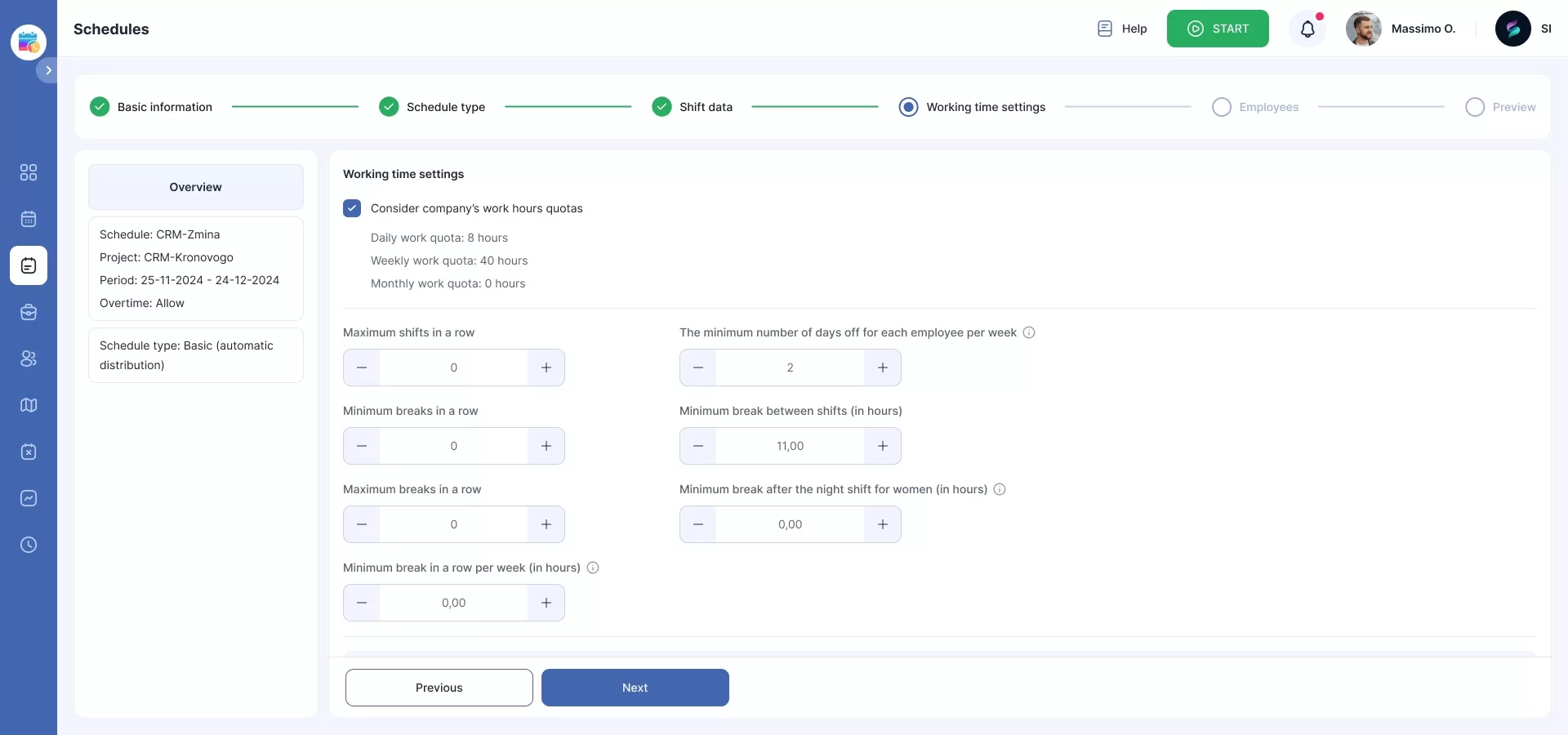Open the notifications bell
The width and height of the screenshot is (1568, 735).
coord(1307,29)
